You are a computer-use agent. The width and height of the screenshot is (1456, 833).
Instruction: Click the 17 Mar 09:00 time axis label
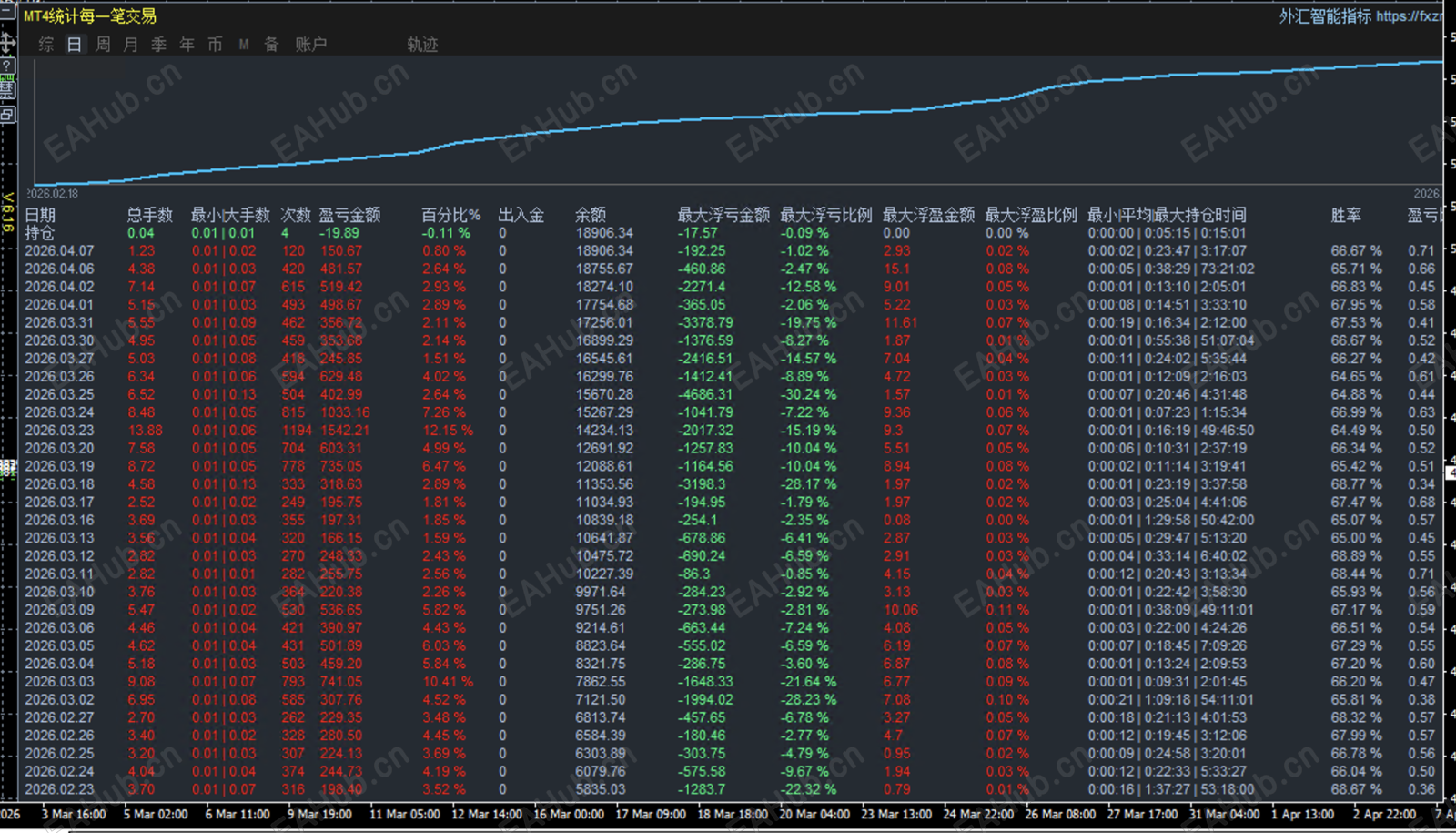point(651,814)
